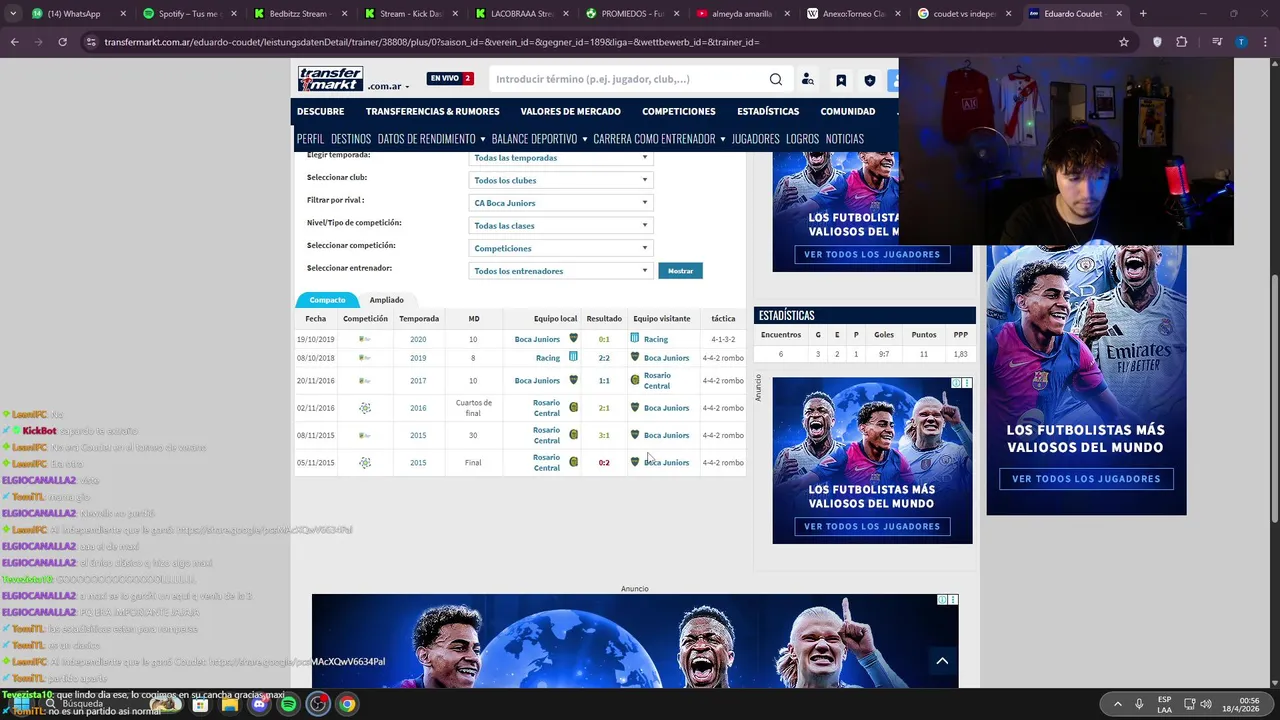Open the Todas las clases dropdown

pos(561,226)
